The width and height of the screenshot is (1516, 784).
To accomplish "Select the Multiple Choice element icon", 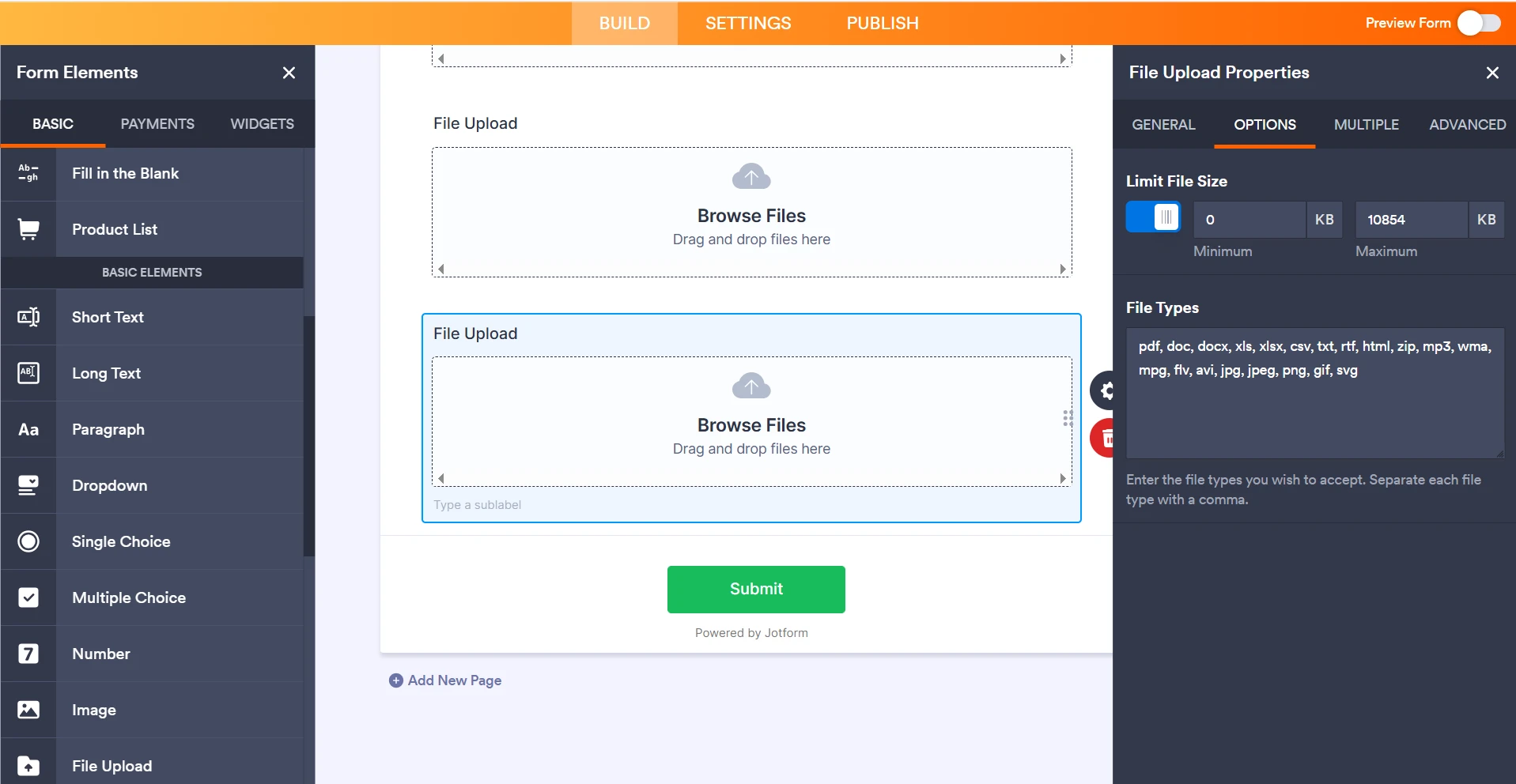I will 28,597.
